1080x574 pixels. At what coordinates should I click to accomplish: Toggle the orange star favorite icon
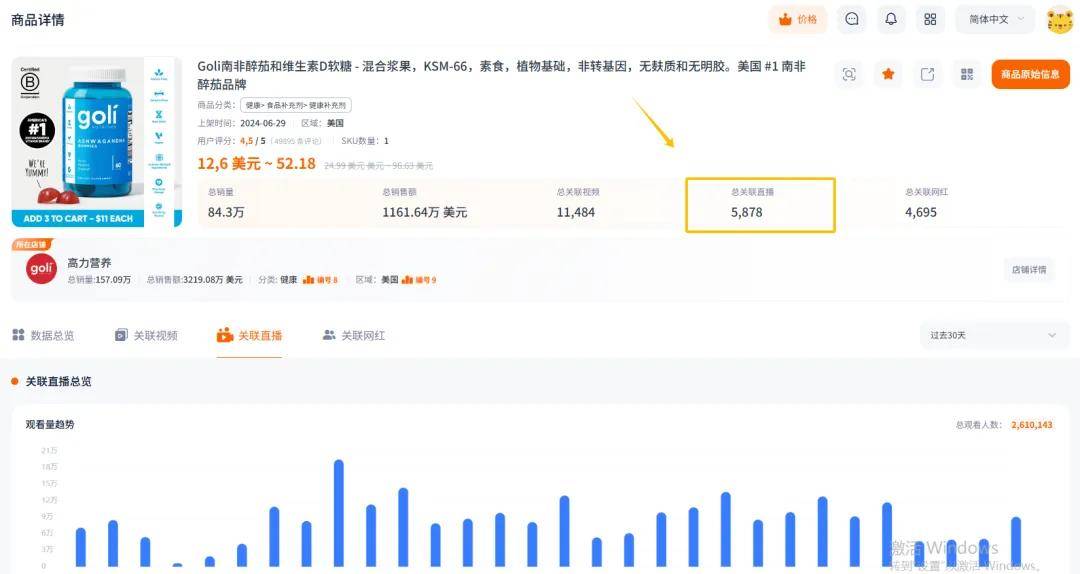889,74
